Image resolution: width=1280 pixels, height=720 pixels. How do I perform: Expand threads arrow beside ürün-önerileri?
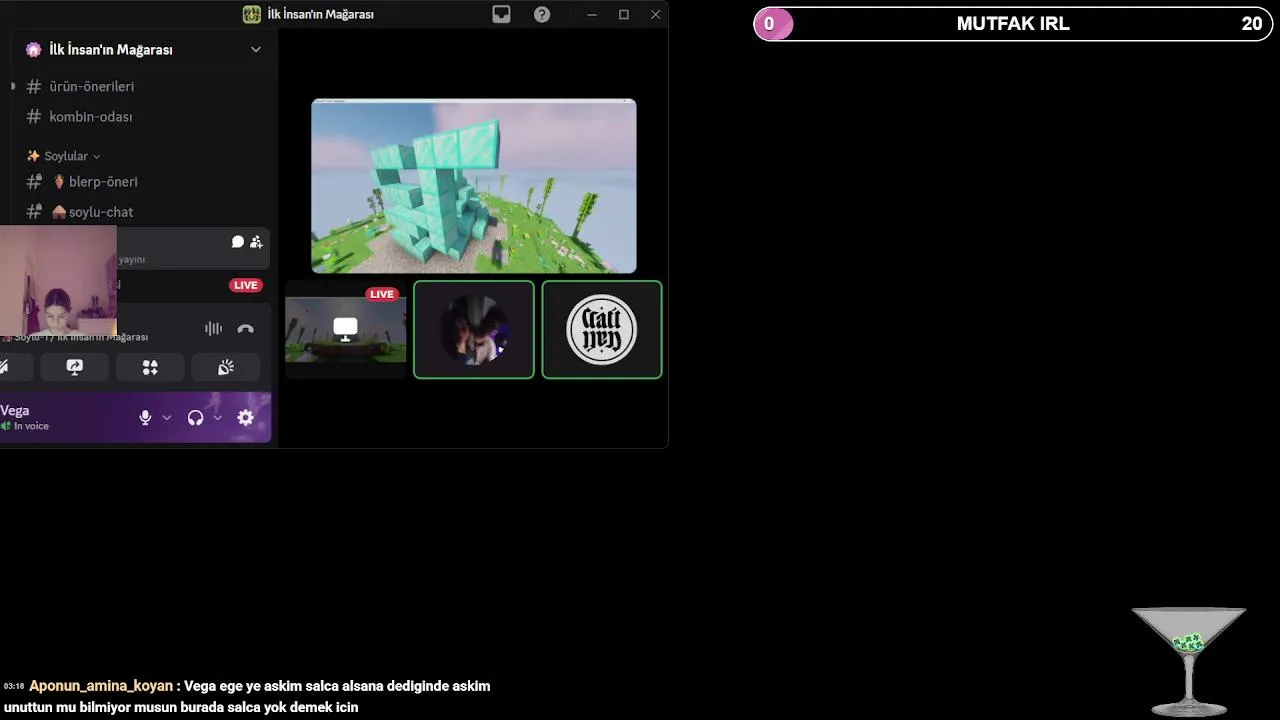point(13,86)
